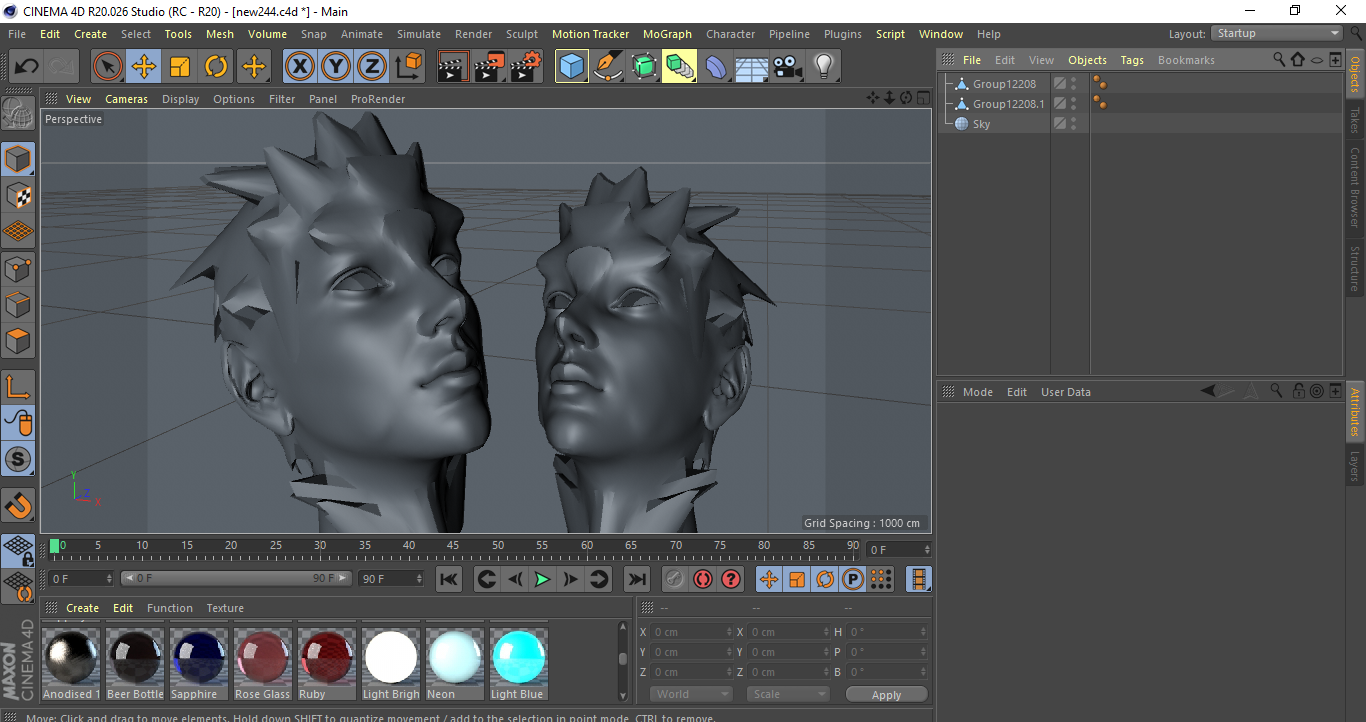Add a Cube primitive object
Viewport: 1366px width, 722px height.
click(572, 67)
